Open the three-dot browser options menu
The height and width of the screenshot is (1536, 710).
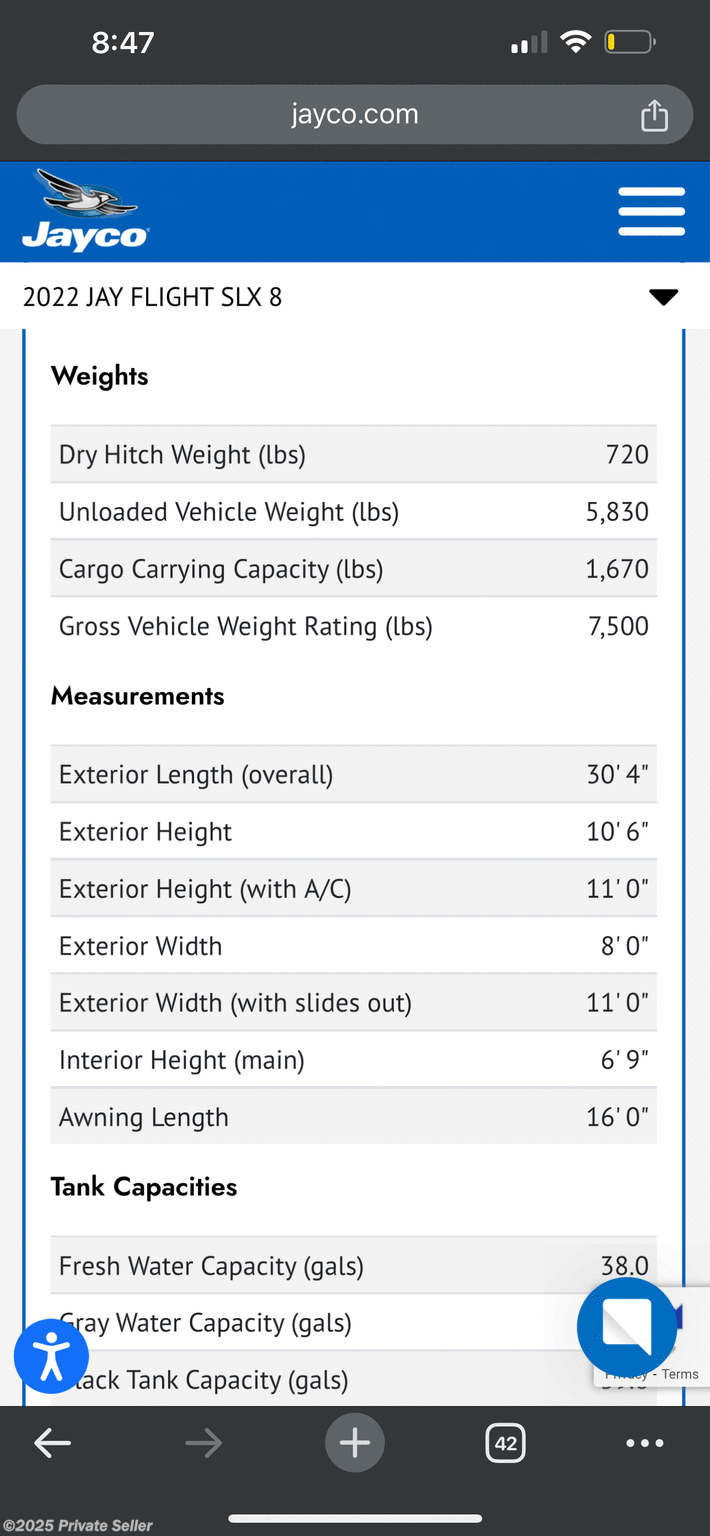point(644,1443)
